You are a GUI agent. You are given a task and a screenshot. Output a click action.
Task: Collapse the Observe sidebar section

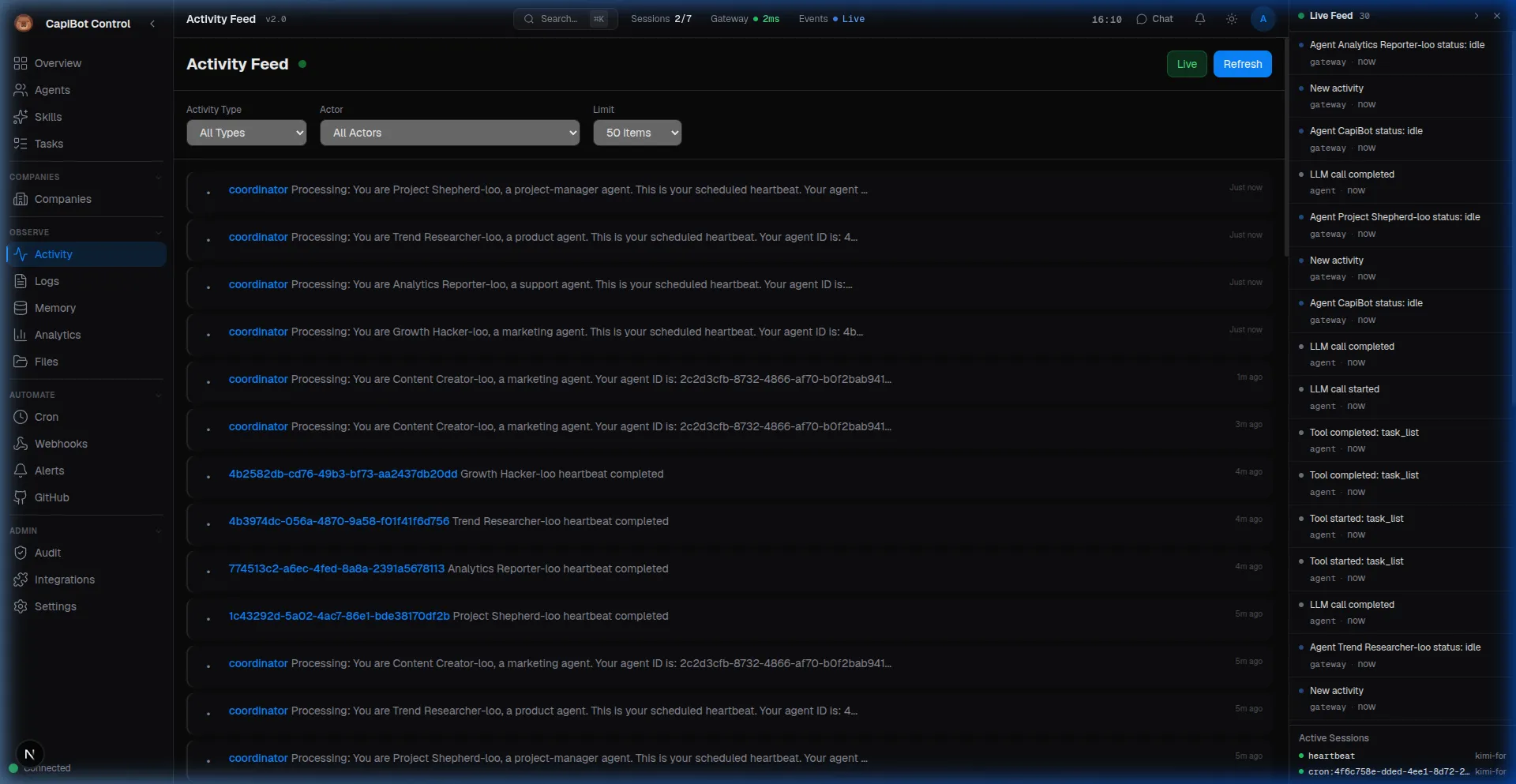click(158, 232)
